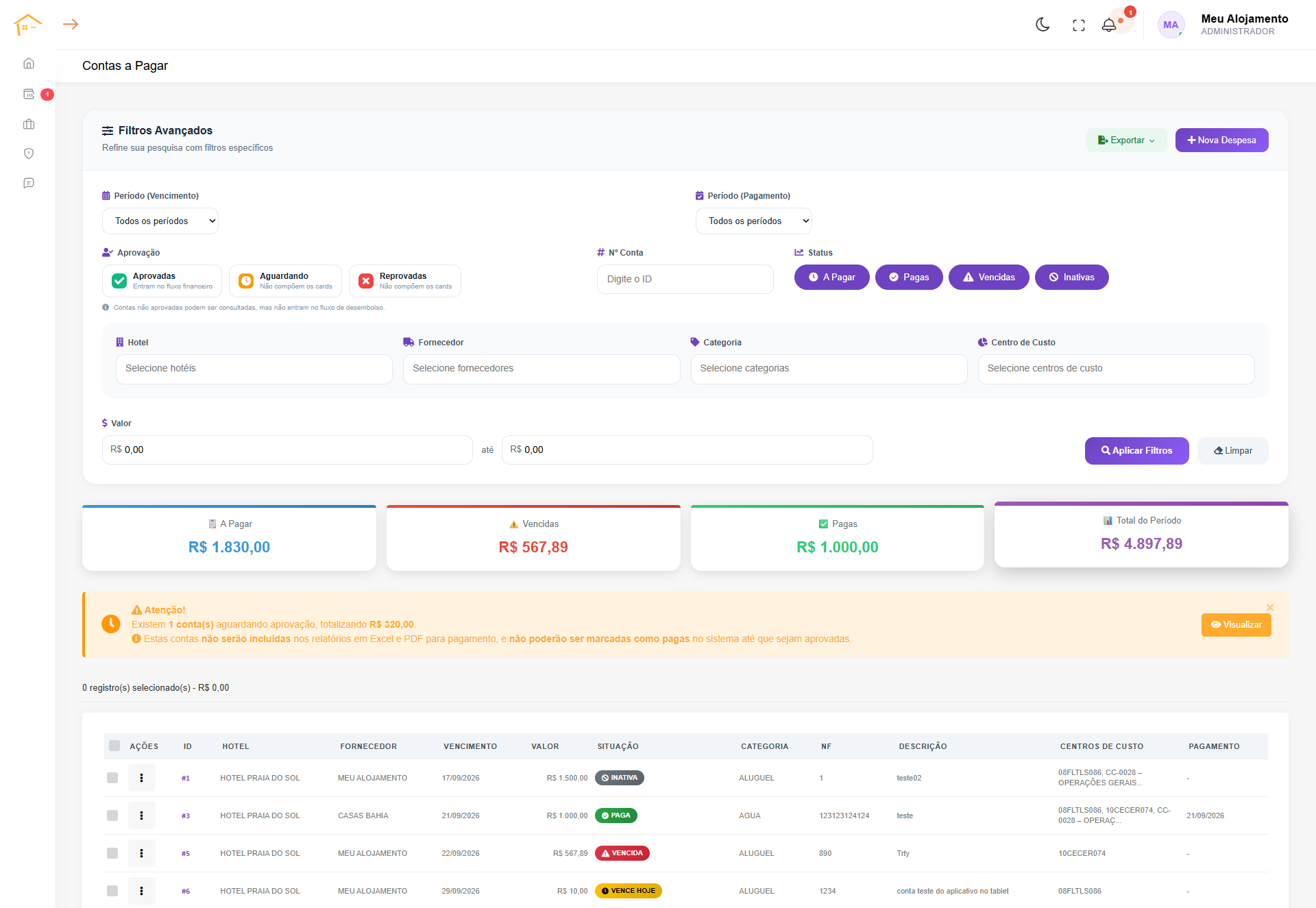Screen dimensions: 1316x908
Task: Select the checkbox for row #1
Action: click(x=112, y=778)
